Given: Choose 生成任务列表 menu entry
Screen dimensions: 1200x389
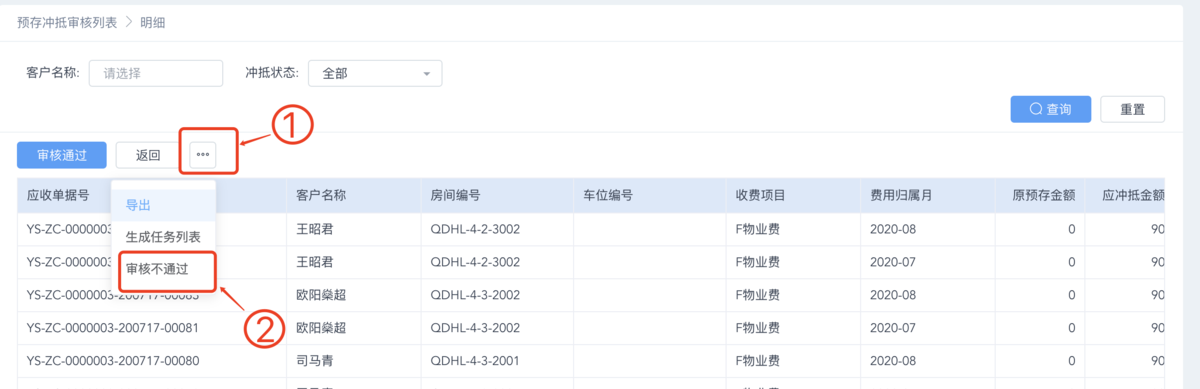Looking at the screenshot, I should pyautogui.click(x=163, y=237).
